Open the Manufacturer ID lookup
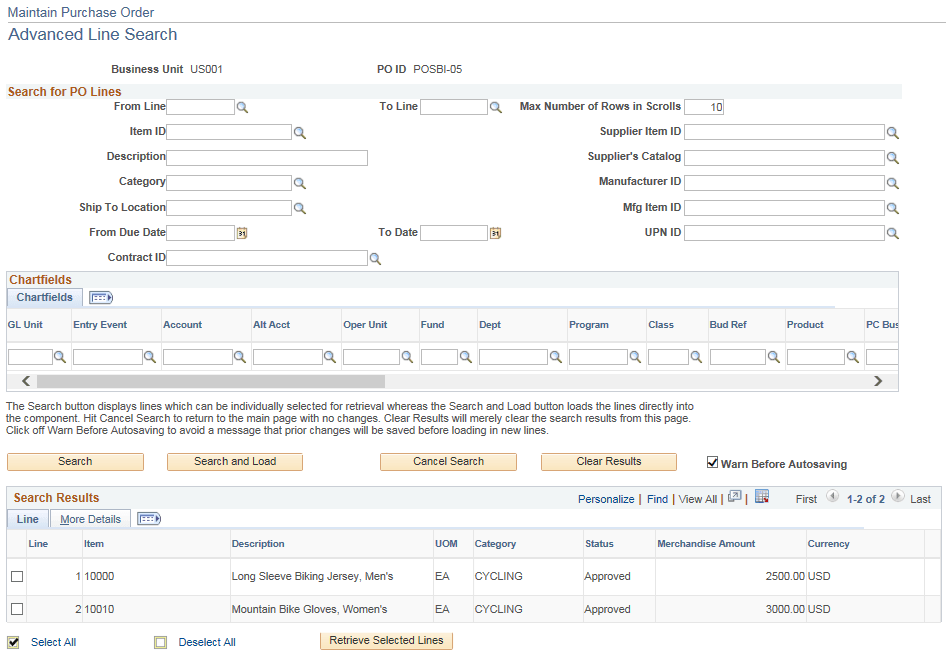Screen dimensions: 950x658 coord(893,182)
